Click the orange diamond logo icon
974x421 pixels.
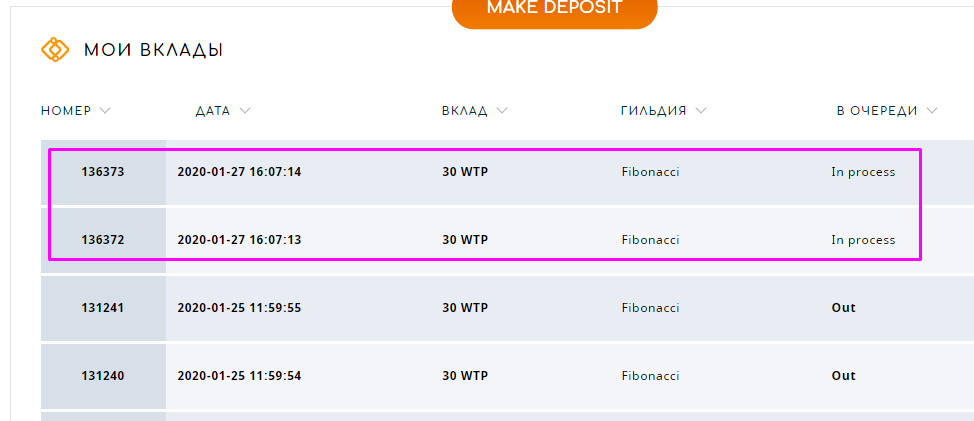[x=55, y=50]
